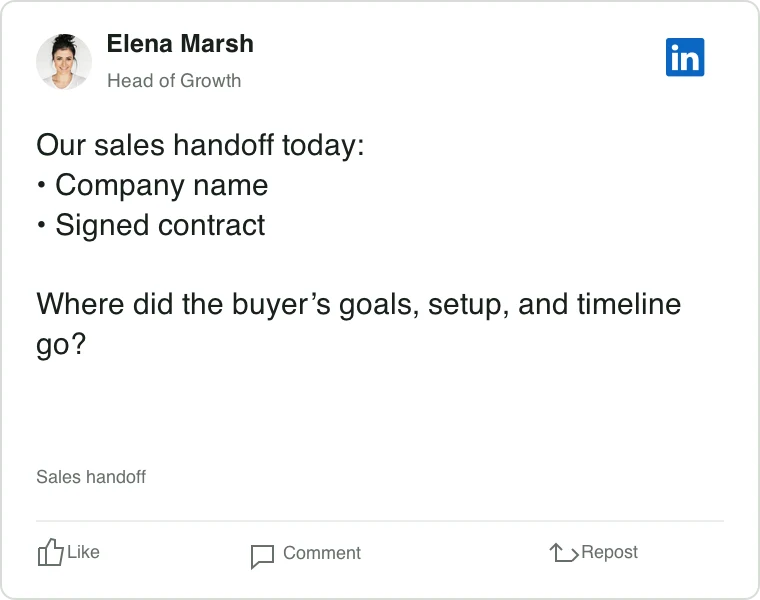The height and width of the screenshot is (600, 760).
Task: Select the Like label text
Action: coord(83,552)
